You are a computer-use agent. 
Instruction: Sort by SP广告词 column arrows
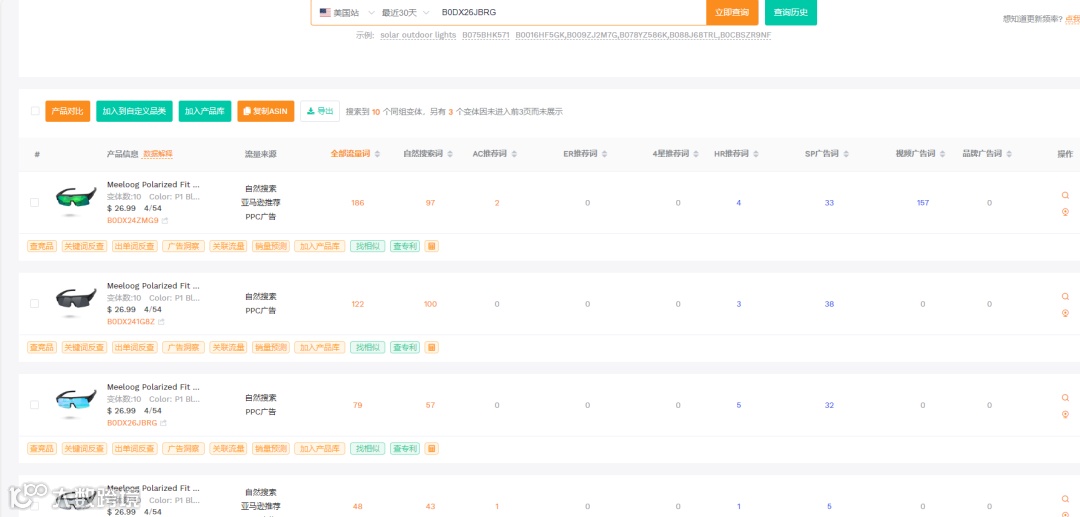point(846,154)
